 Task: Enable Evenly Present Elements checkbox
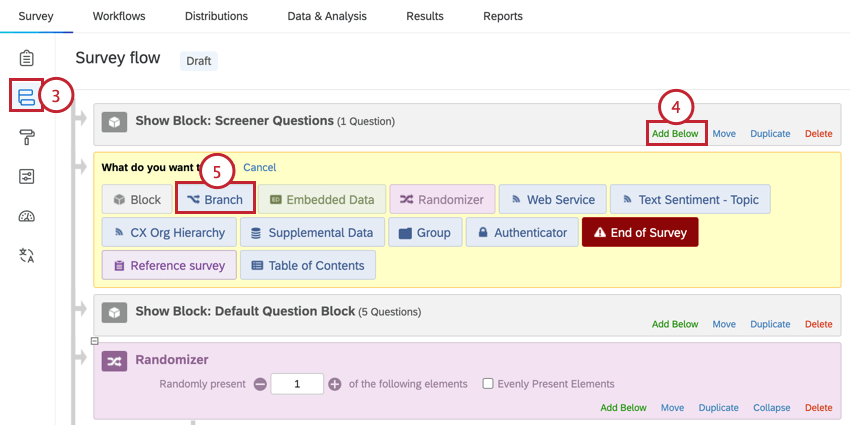[488, 384]
